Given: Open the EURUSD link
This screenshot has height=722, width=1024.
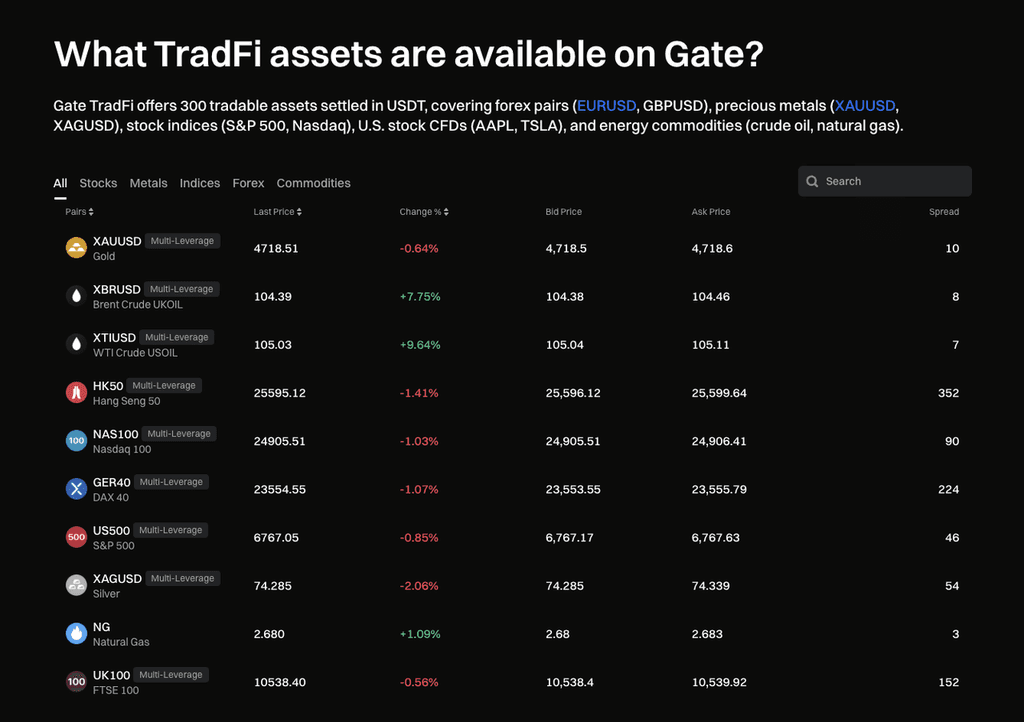Looking at the screenshot, I should 606,106.
